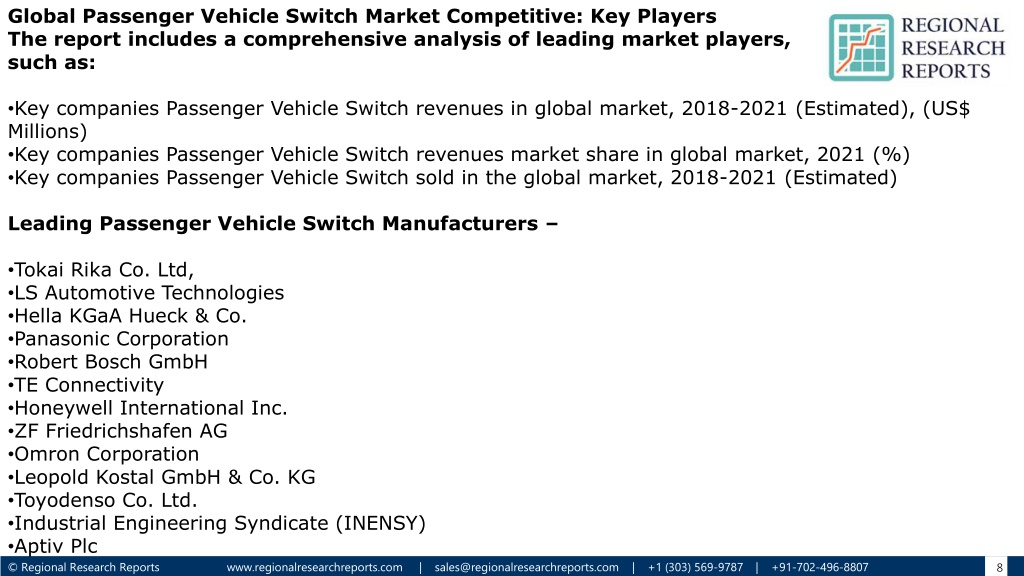1024x576 pixels.
Task: Click 'TE Connectivity' list item
Action: point(86,385)
